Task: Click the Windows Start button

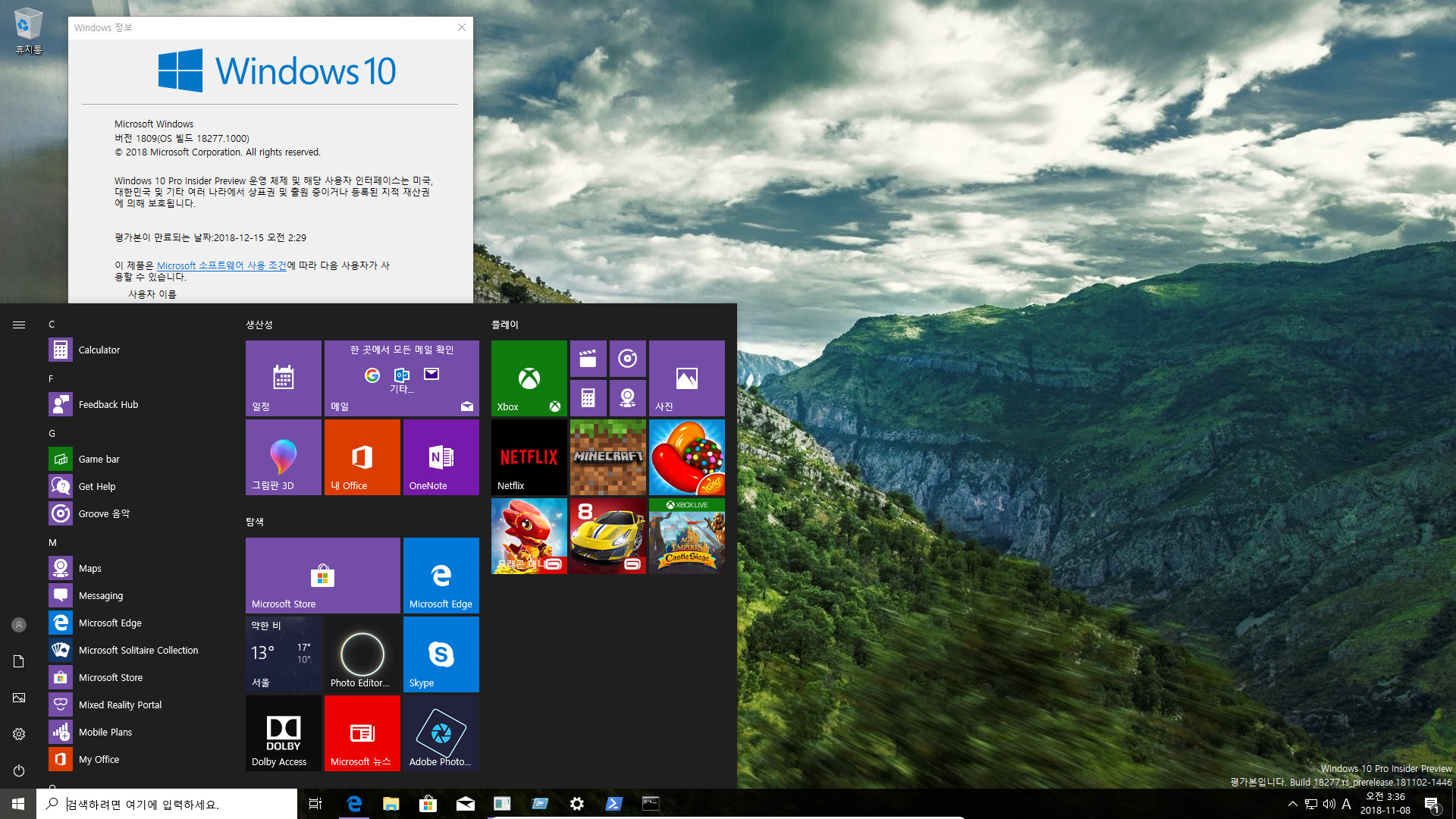Action: click(18, 804)
